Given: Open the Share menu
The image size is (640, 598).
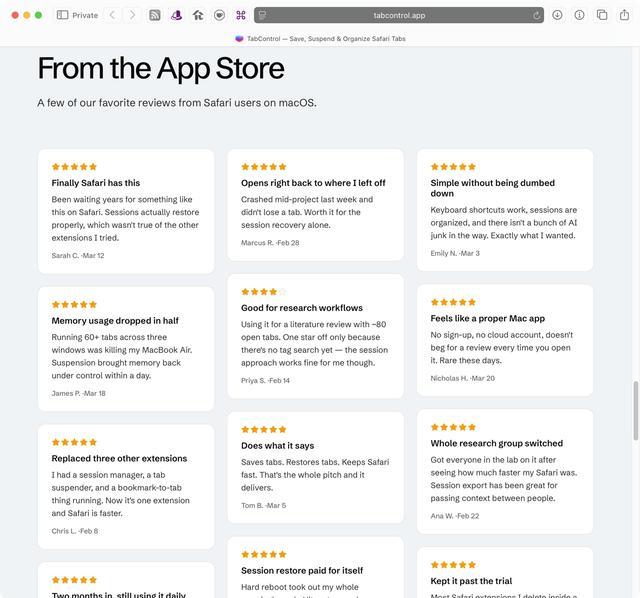Looking at the screenshot, I should 624,15.
